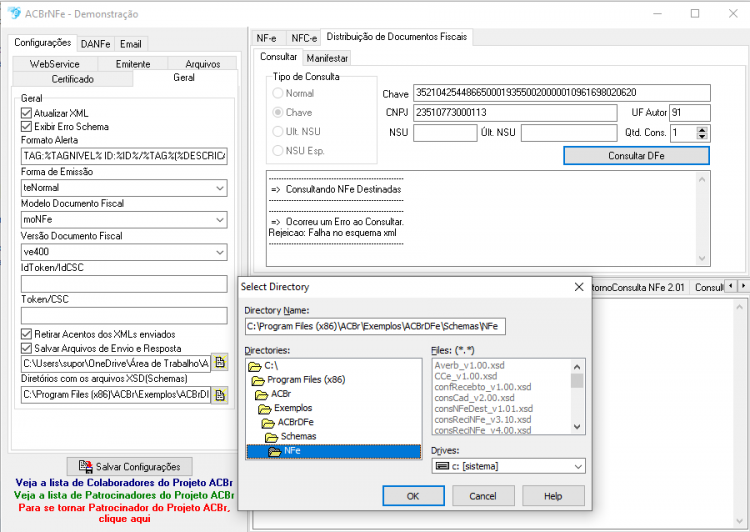Click the ACBrNFe application icon in title bar
Viewport: 750px width, 532px height.
tap(14, 13)
